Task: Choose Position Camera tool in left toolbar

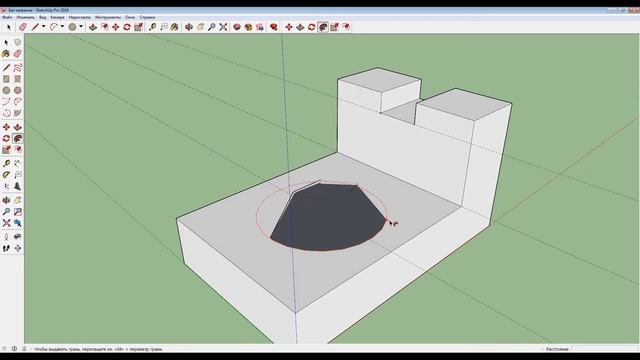Action: coord(6,237)
